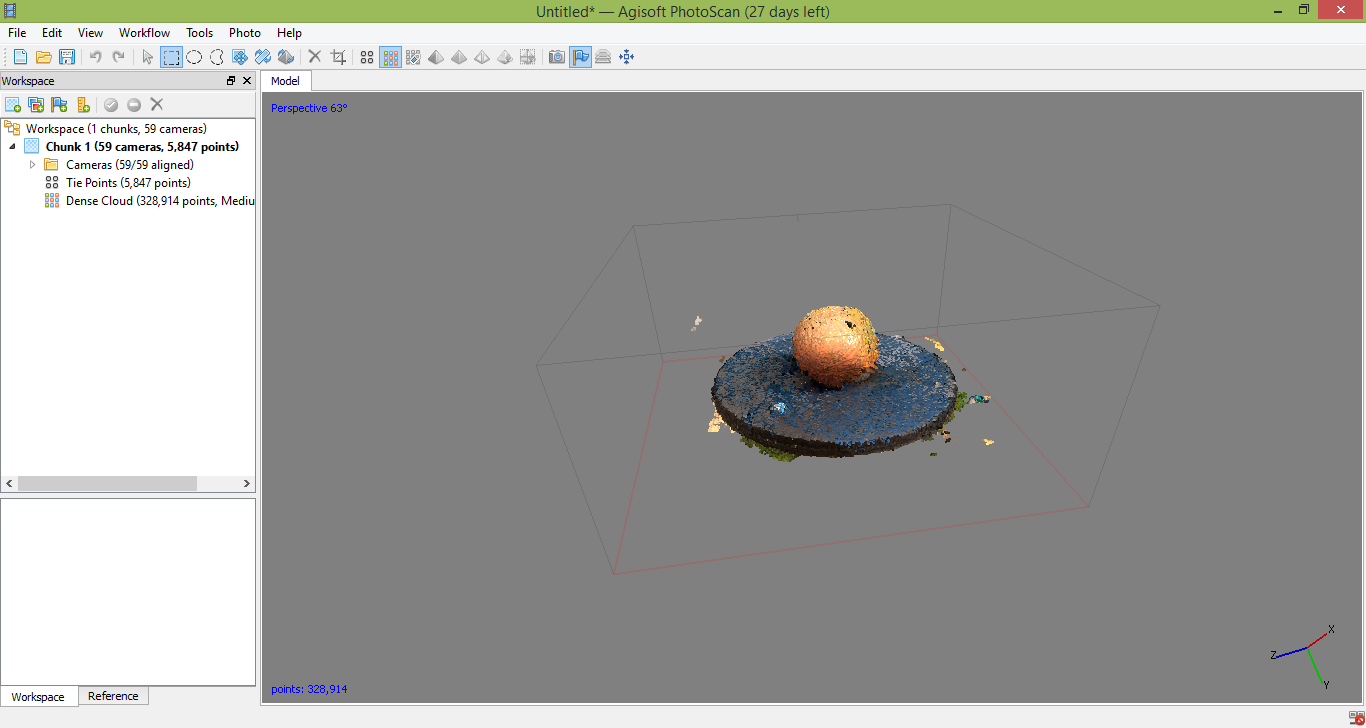Enable items with the check circle icon
1366x728 pixels.
(x=111, y=104)
